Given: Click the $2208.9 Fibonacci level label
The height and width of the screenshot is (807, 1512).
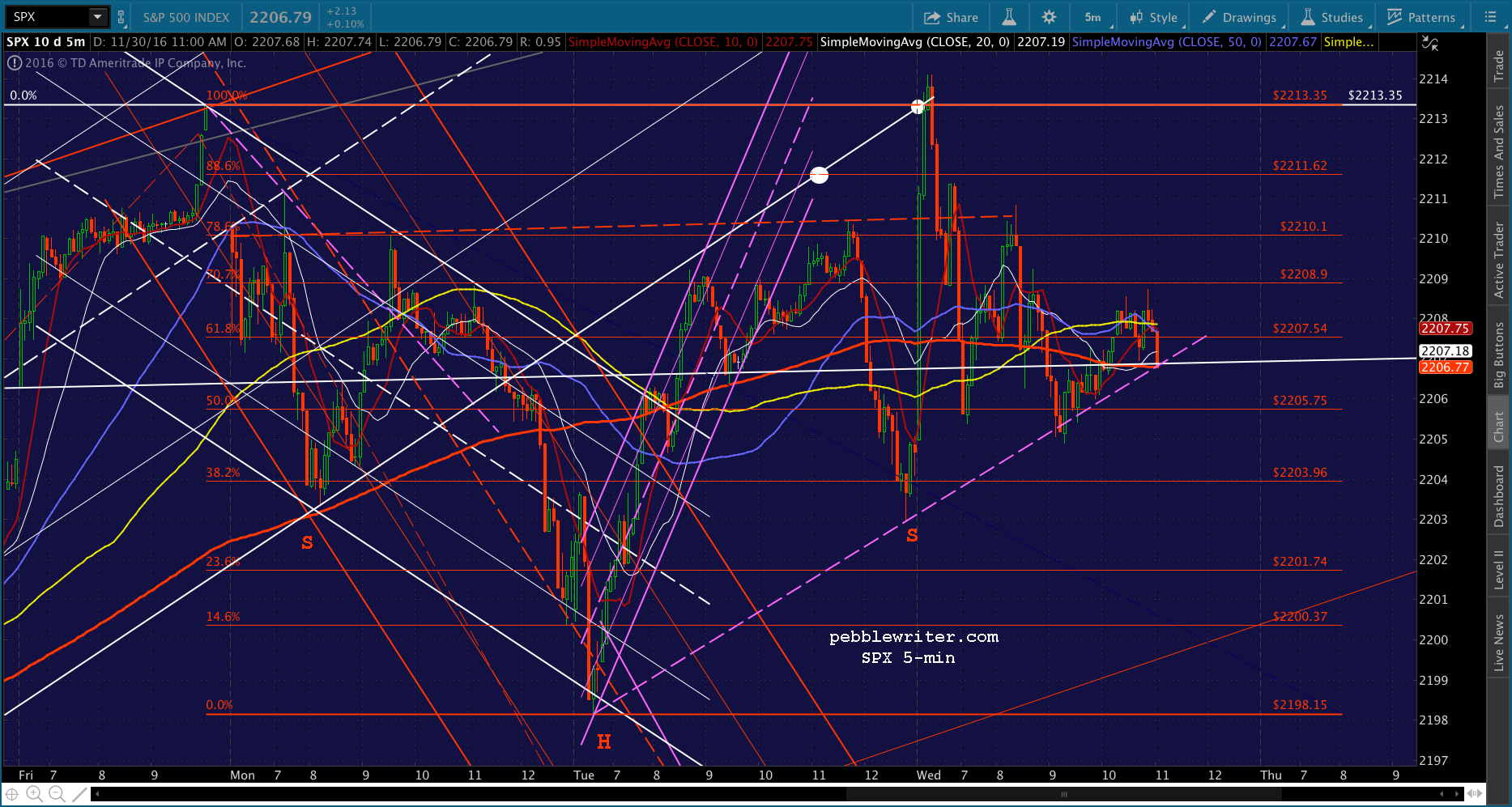Looking at the screenshot, I should pos(1303,274).
